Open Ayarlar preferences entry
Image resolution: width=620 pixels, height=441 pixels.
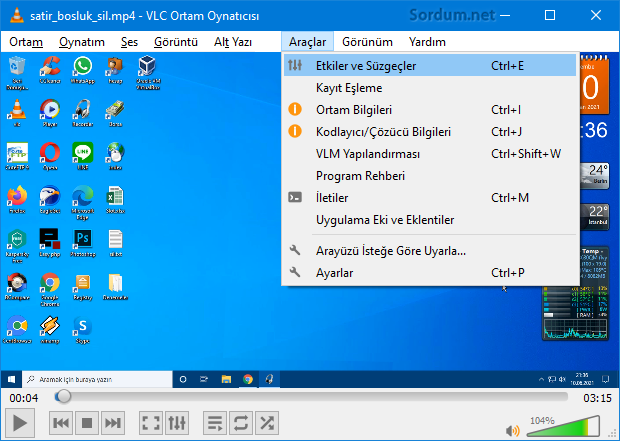point(430,273)
